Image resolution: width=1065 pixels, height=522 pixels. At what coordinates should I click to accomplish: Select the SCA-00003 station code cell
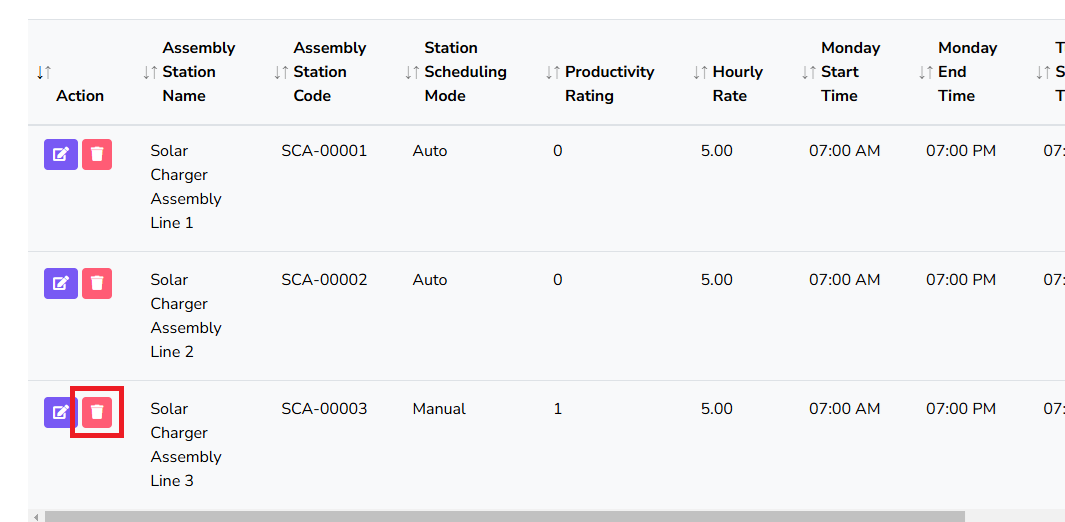324,409
